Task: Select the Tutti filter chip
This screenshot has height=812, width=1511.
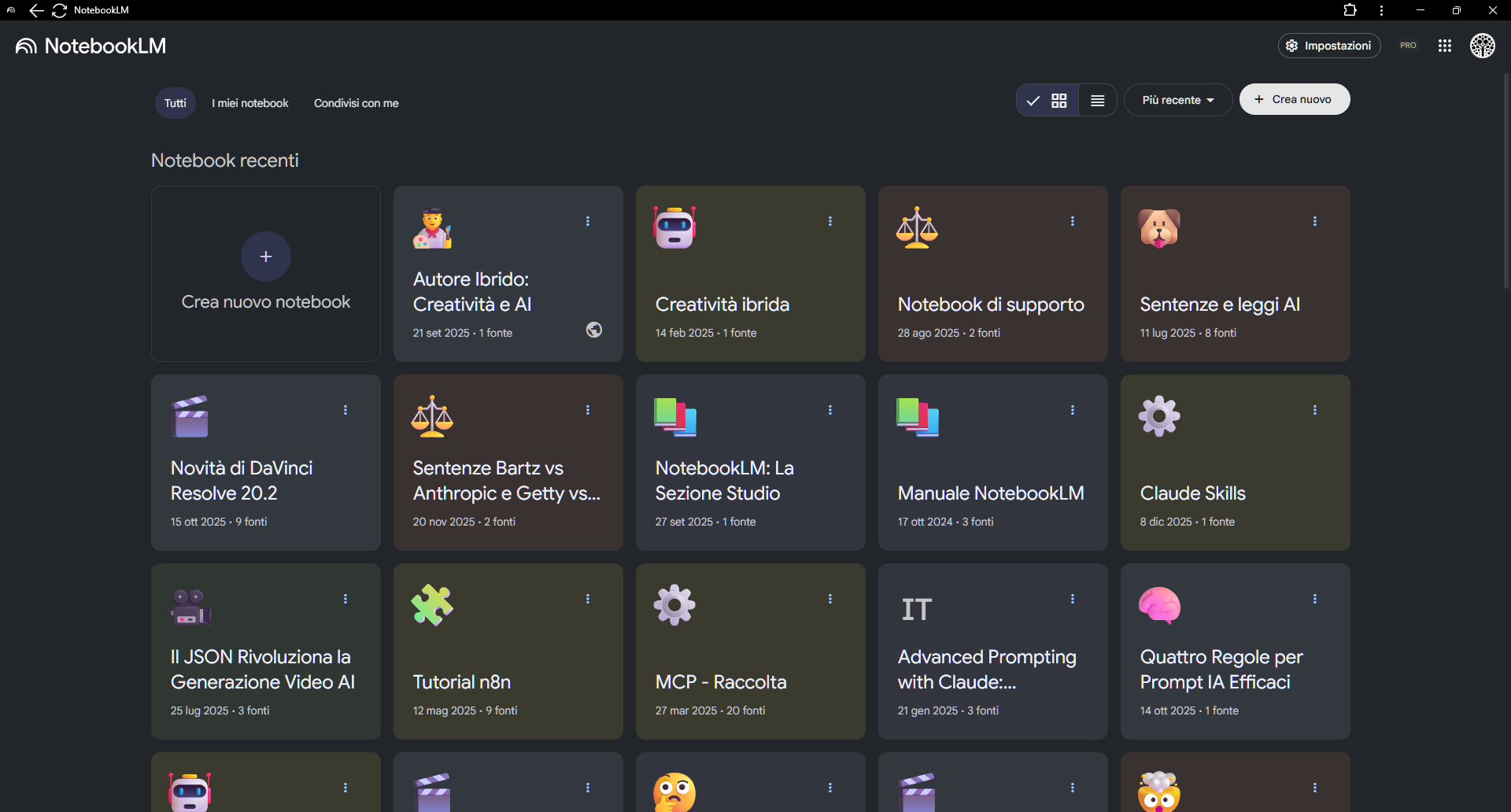Action: (x=175, y=103)
